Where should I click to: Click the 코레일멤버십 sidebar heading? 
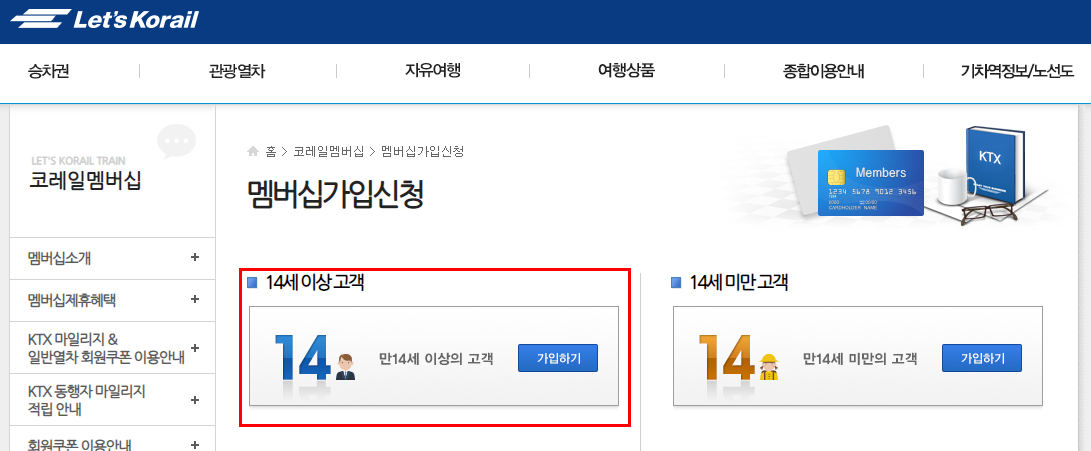85,181
